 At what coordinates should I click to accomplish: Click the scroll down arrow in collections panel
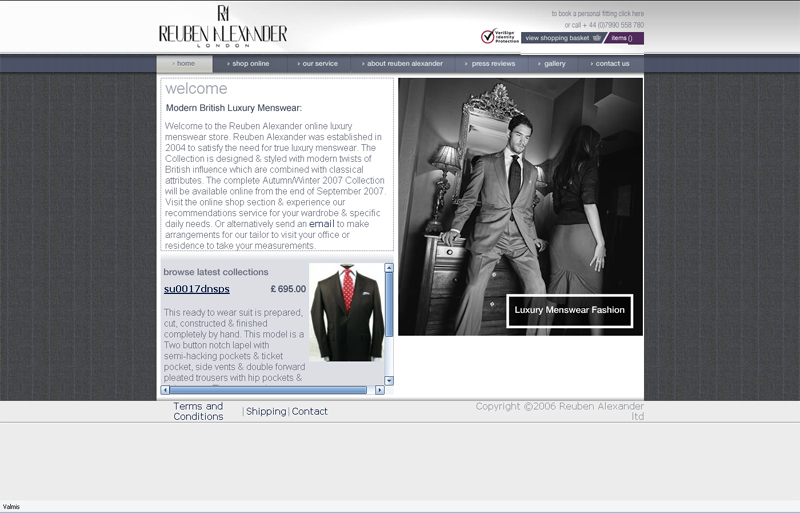pyautogui.click(x=389, y=380)
